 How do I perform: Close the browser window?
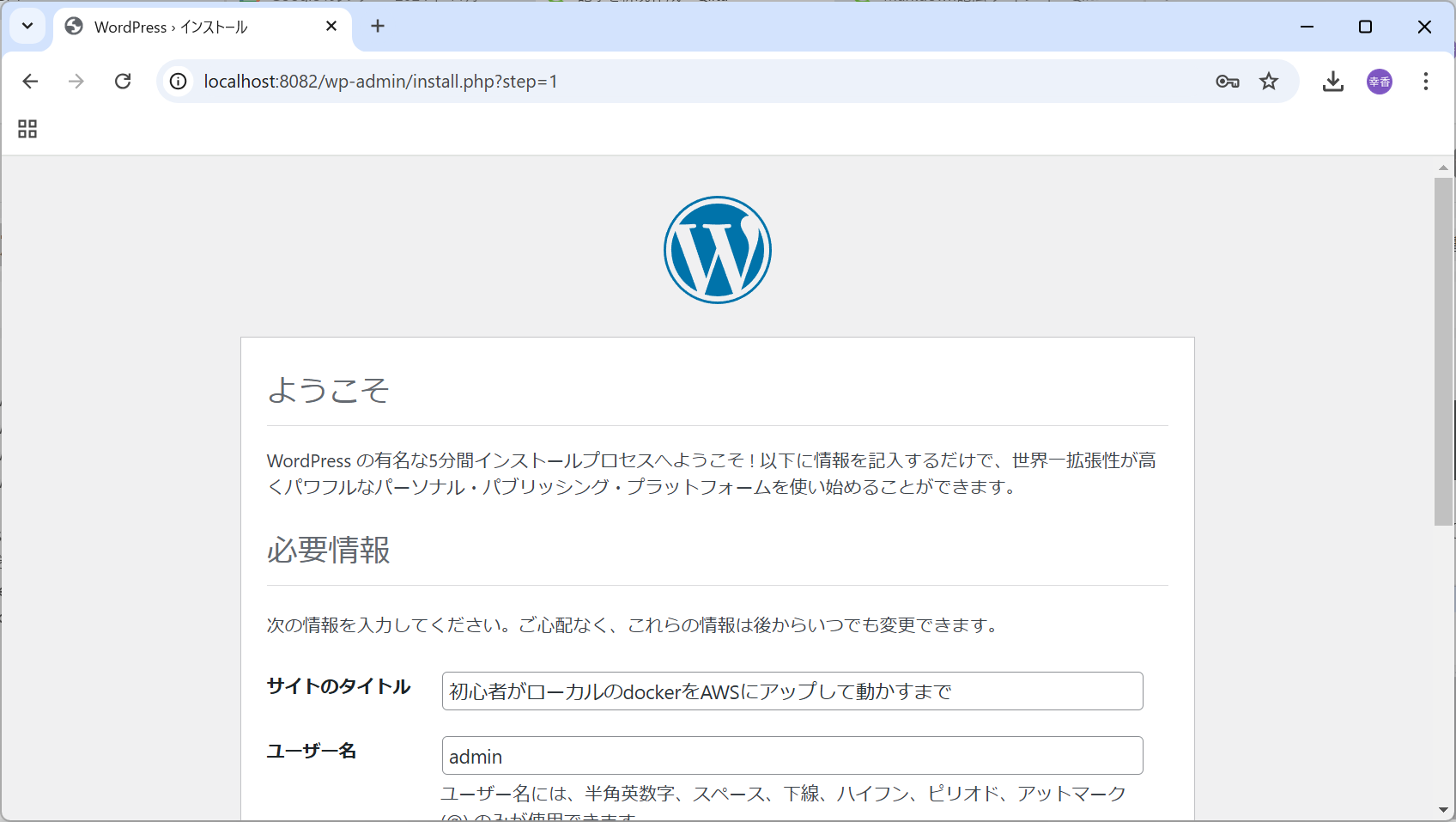pos(1424,27)
